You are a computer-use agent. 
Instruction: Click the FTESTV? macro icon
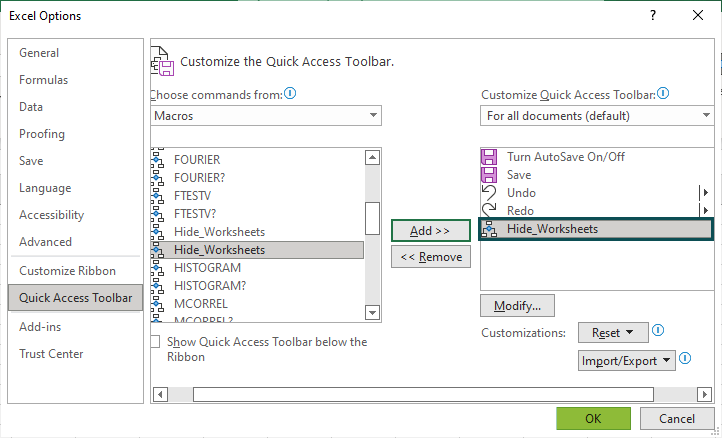coord(157,213)
